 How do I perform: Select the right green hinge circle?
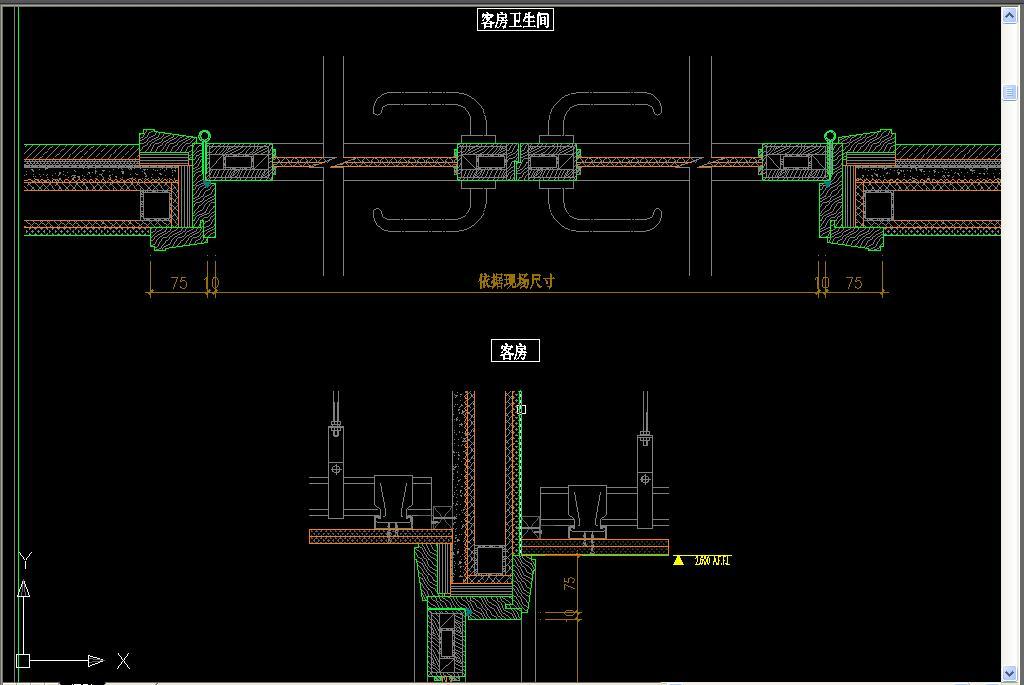pyautogui.click(x=829, y=136)
